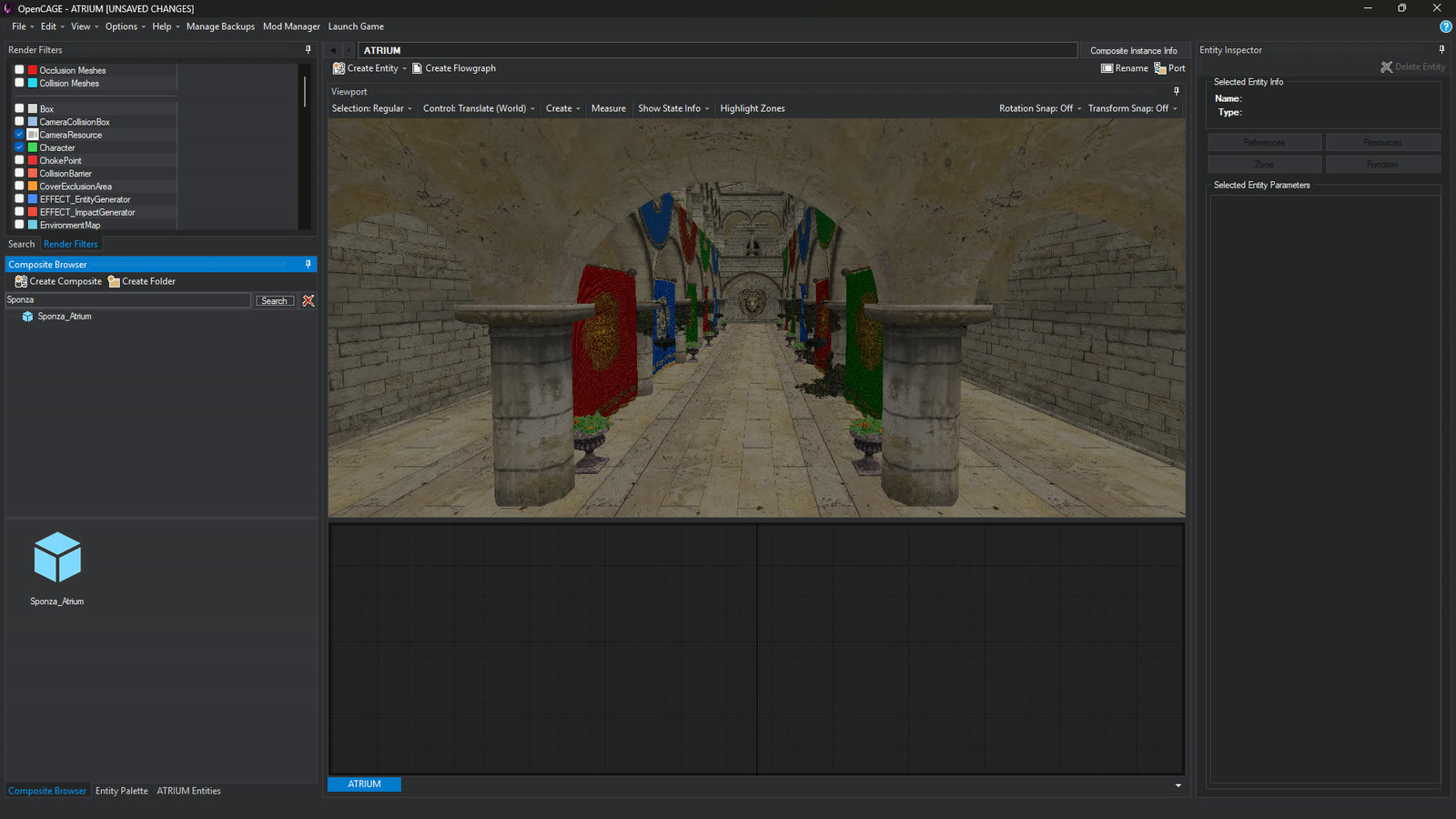Open the Show State Info dropdown

(x=673, y=108)
